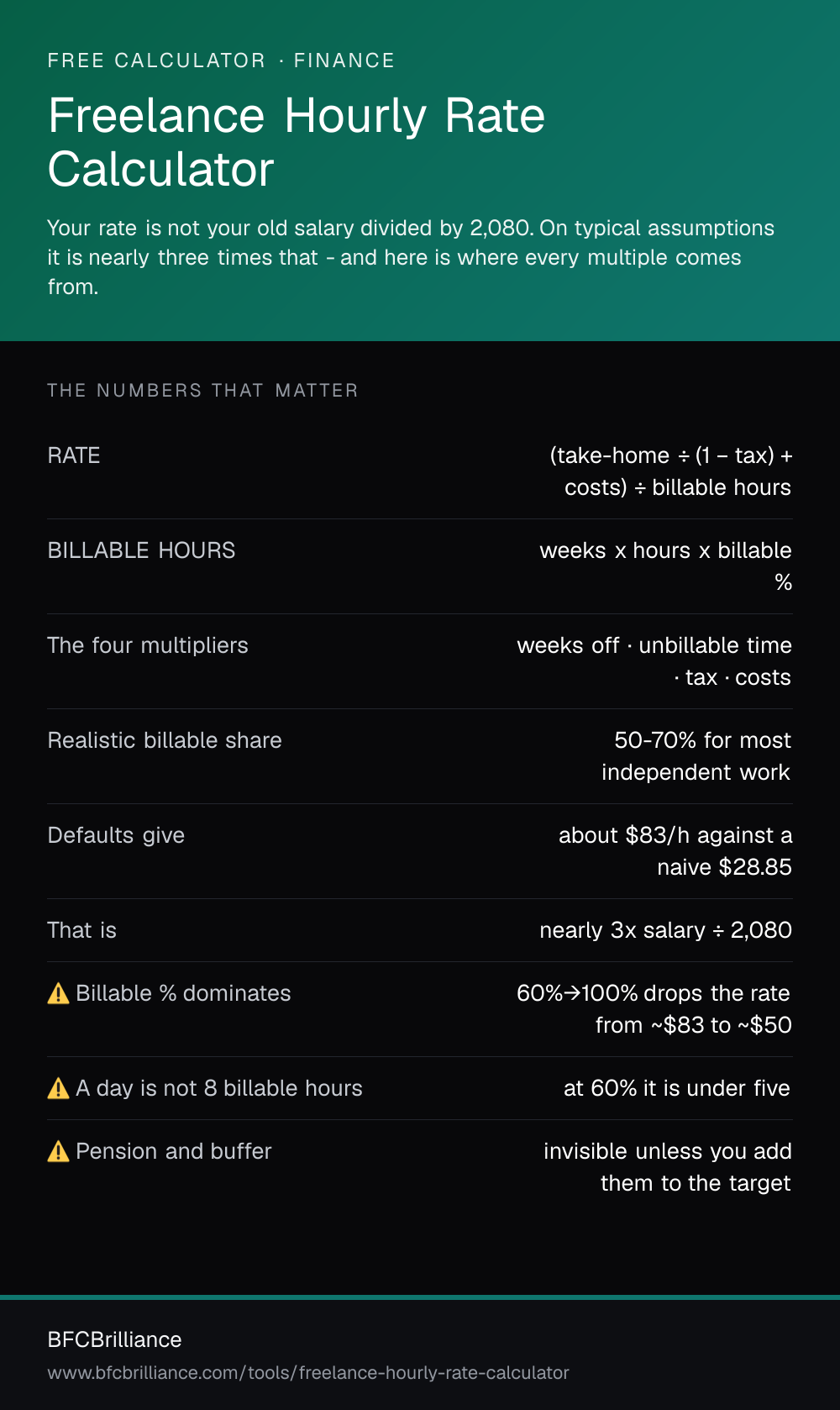Screen dimensions: 840x1410
Task: Click the rate formula take-home text
Action: [670, 471]
